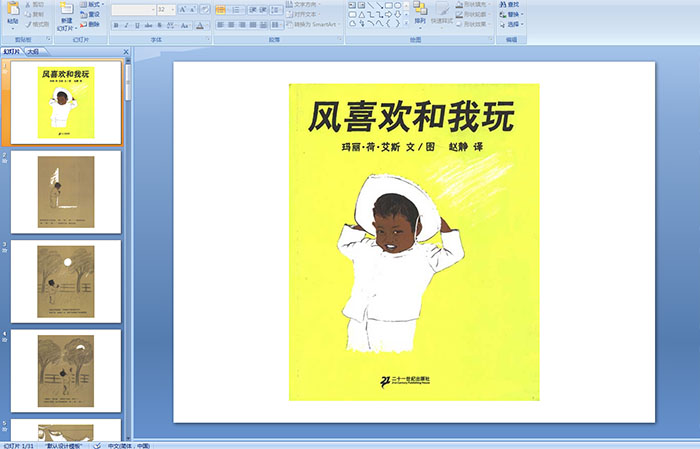The height and width of the screenshot is (449, 700).
Task: Click the spell-check icon in status bar
Action: [x=97, y=445]
